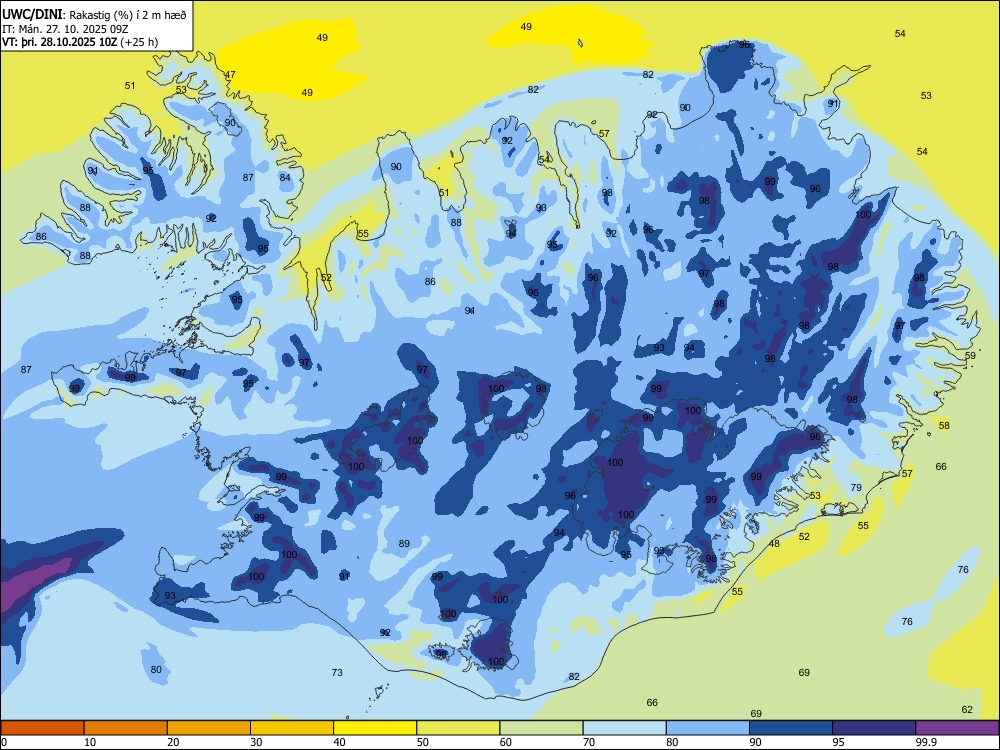Click the map value '47' in the northwest

(230, 75)
